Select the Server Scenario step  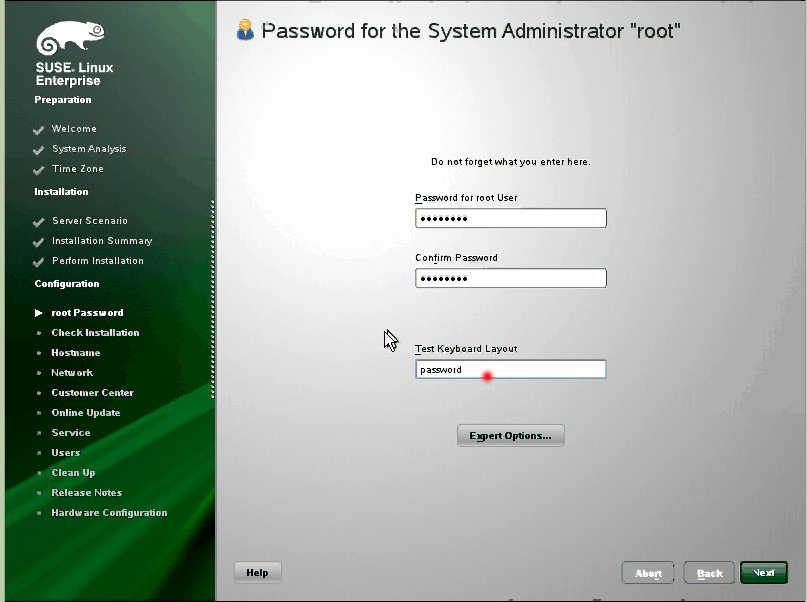pyautogui.click(x=90, y=221)
